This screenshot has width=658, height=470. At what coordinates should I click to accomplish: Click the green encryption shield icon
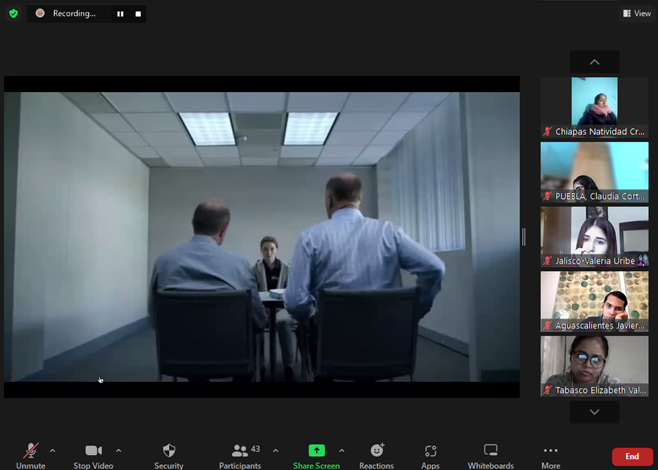[13, 13]
